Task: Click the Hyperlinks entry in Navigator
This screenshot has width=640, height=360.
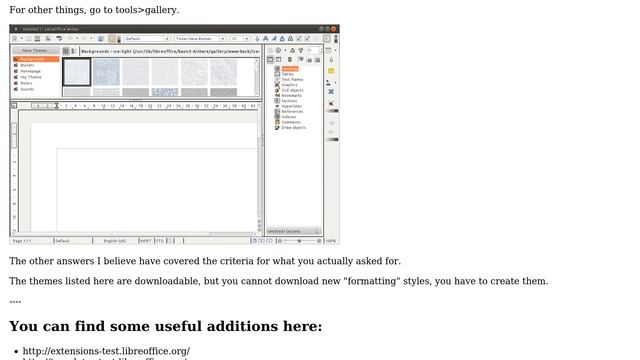Action: (291, 106)
